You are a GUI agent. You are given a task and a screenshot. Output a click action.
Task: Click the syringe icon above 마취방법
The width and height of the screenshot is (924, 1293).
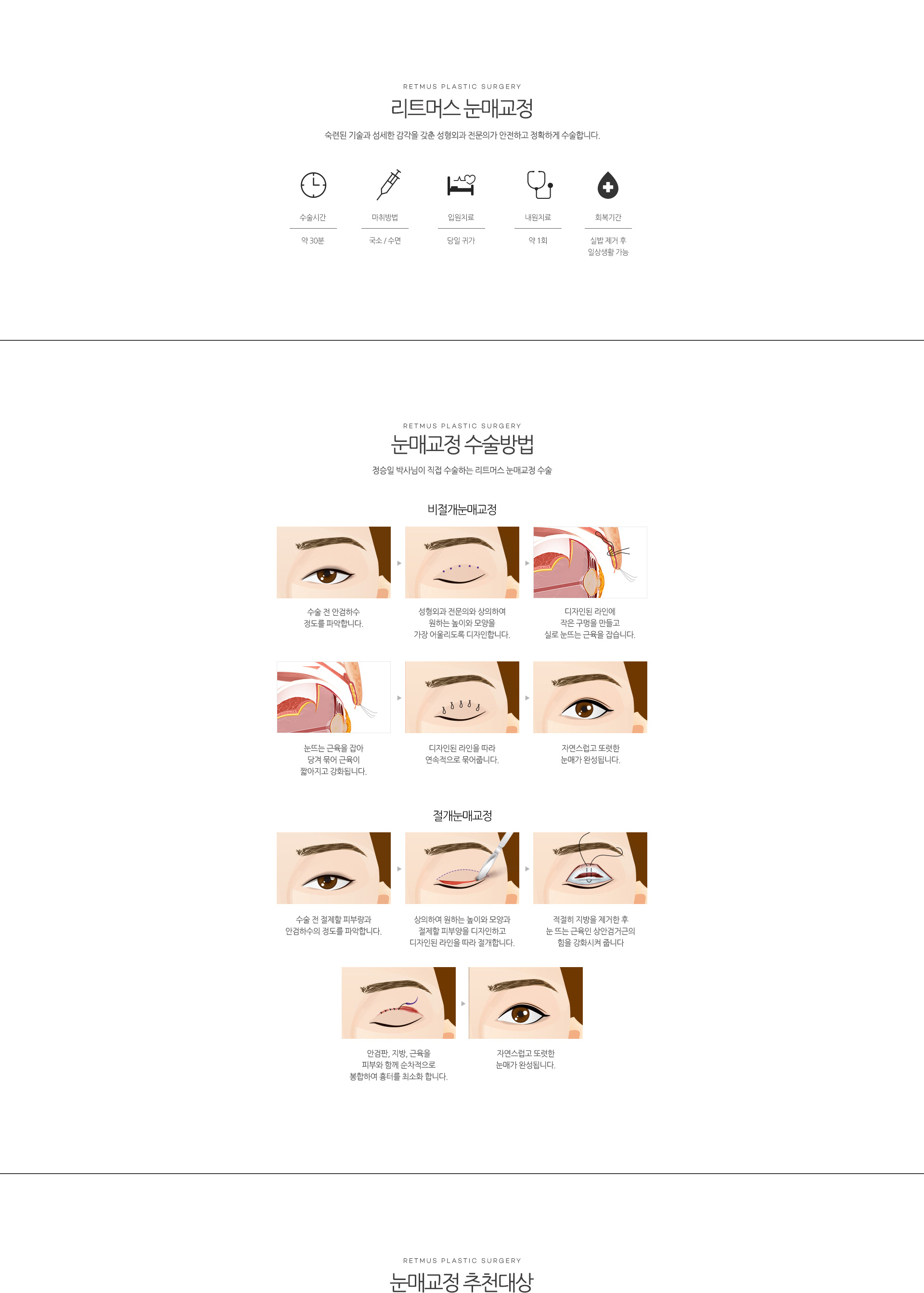point(388,184)
